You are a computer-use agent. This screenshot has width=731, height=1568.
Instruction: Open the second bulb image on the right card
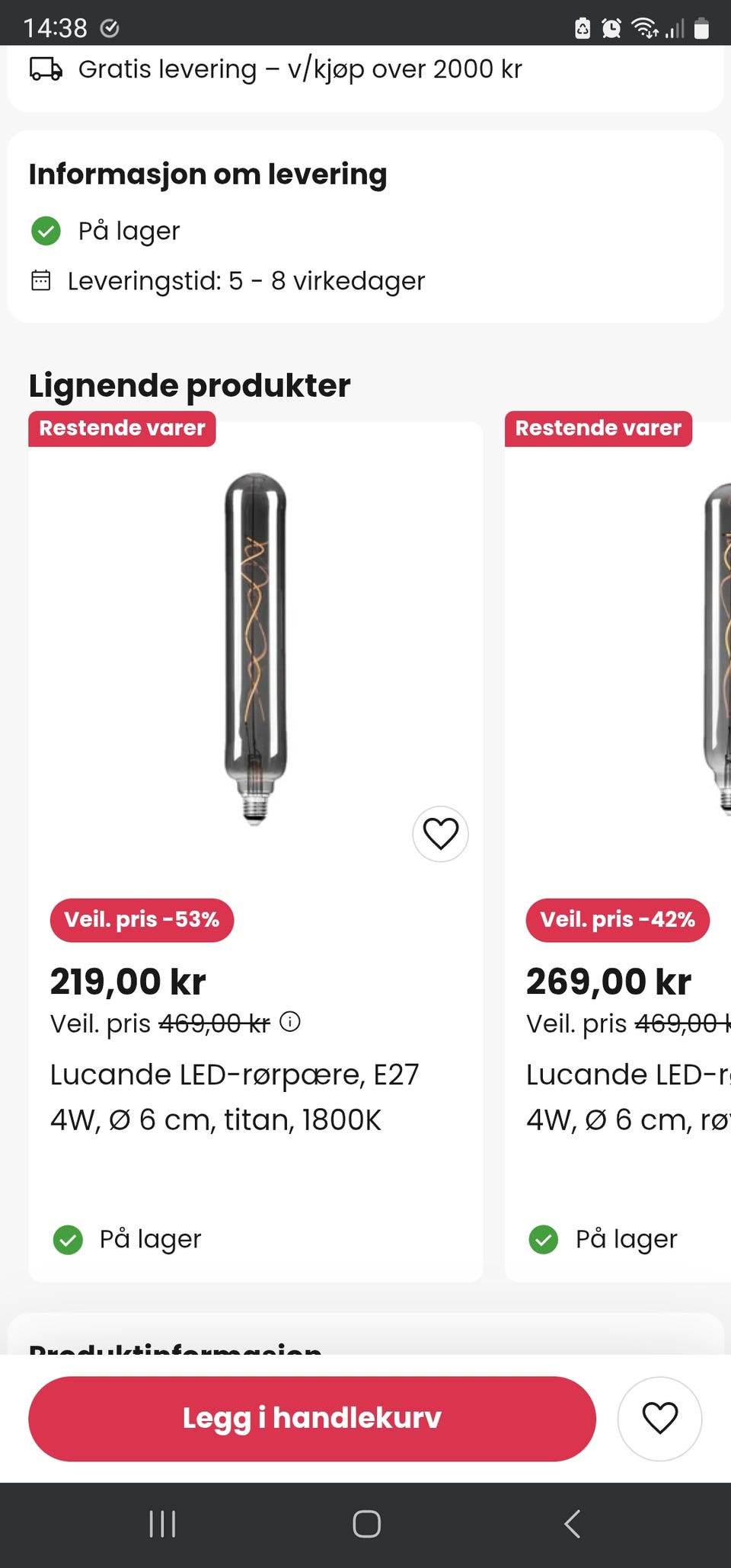coord(717,649)
